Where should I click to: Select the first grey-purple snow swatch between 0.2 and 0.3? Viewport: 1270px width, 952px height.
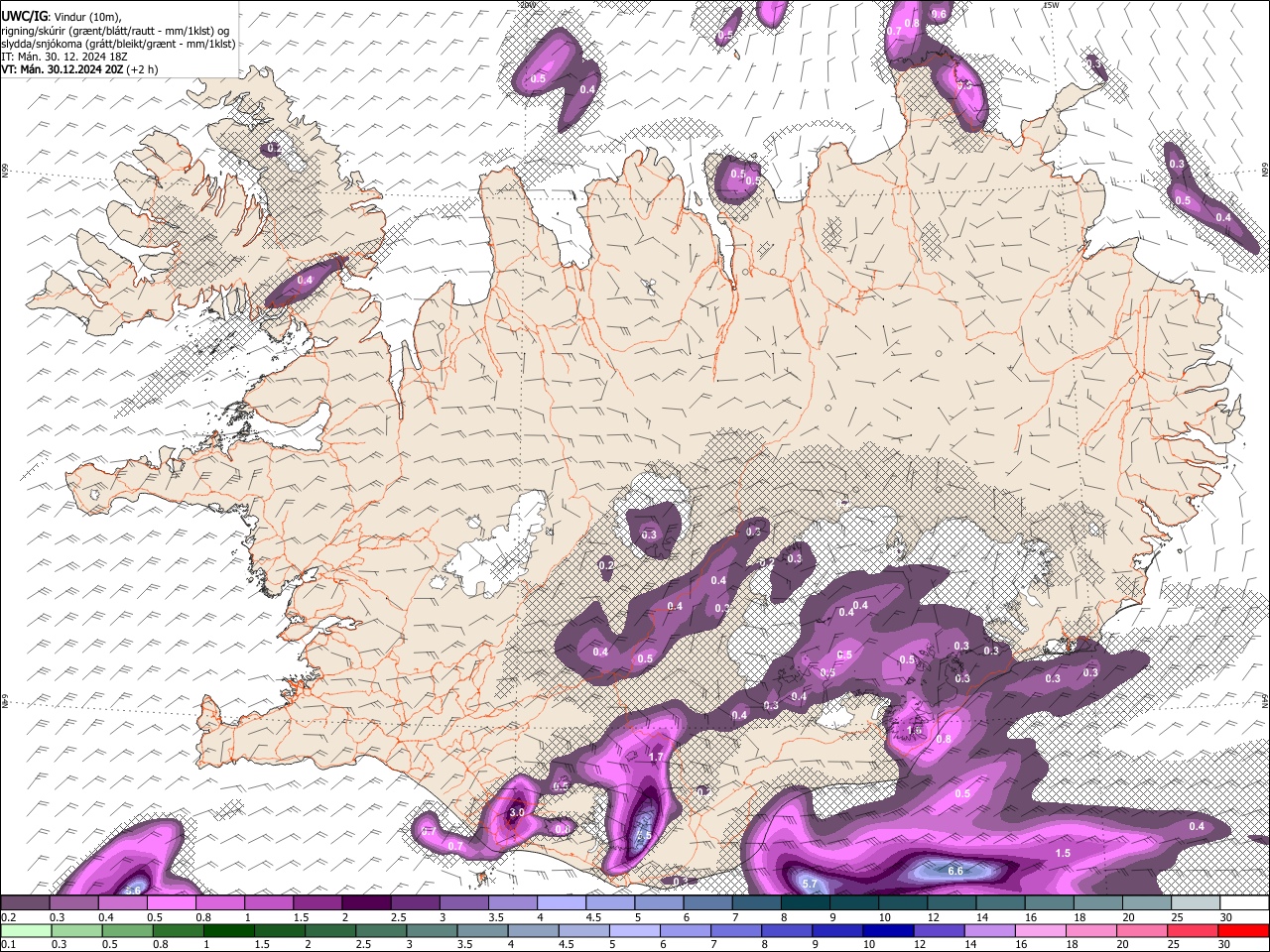25,902
